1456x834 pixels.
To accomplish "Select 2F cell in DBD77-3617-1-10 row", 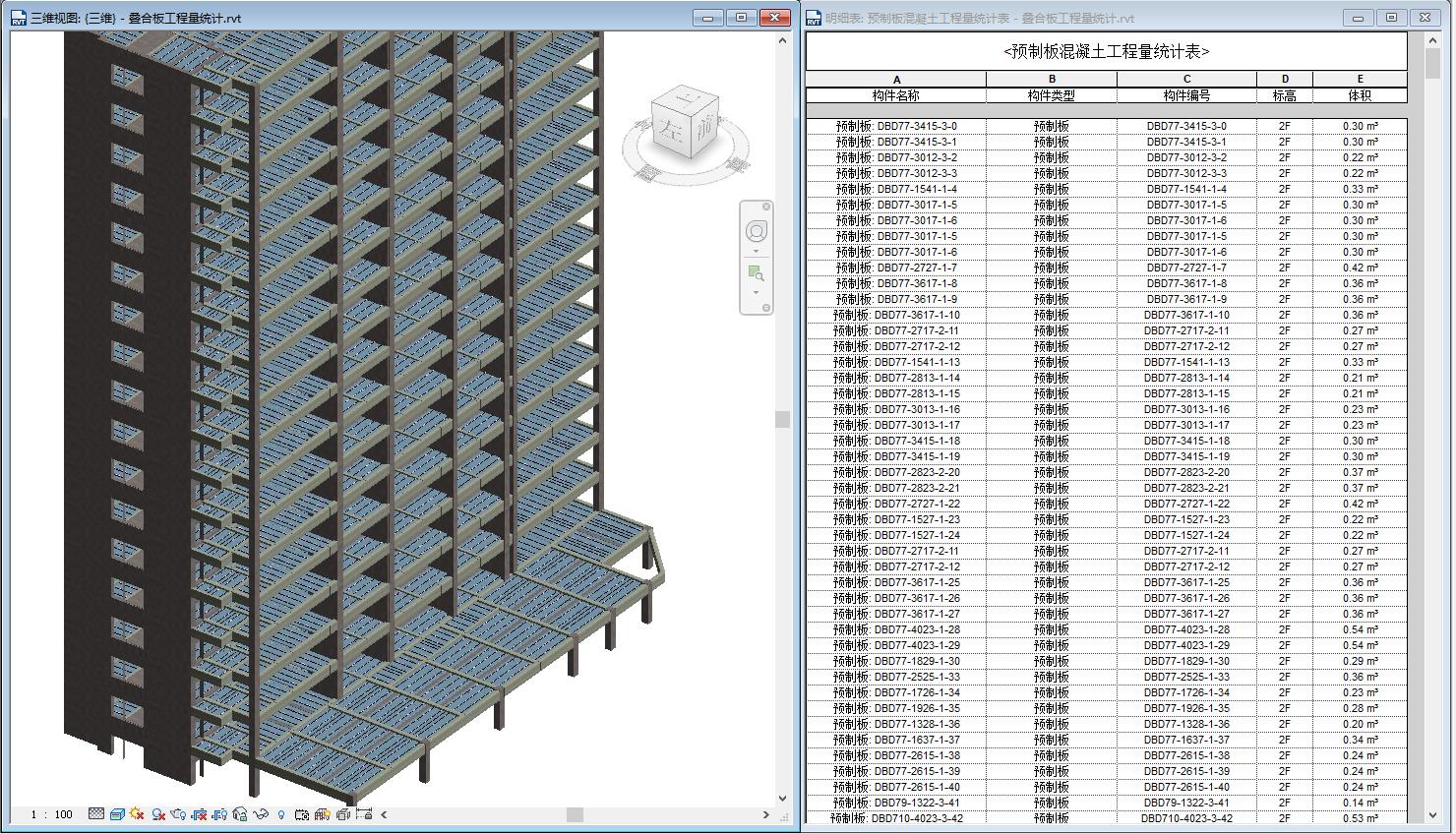I will [1285, 315].
